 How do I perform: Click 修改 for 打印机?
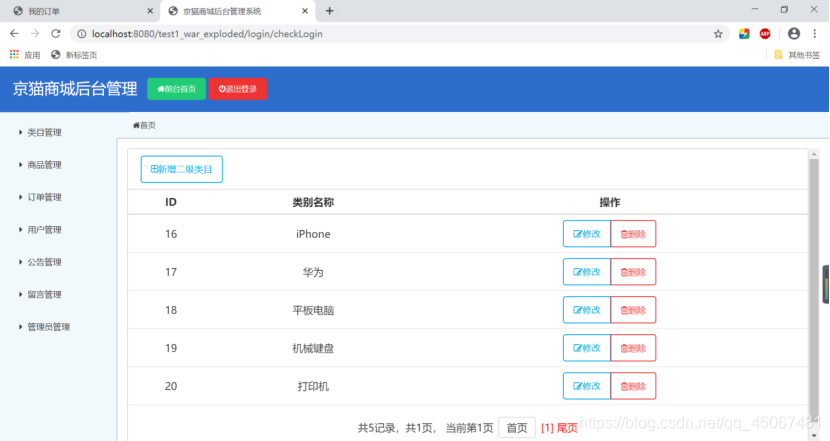point(587,386)
